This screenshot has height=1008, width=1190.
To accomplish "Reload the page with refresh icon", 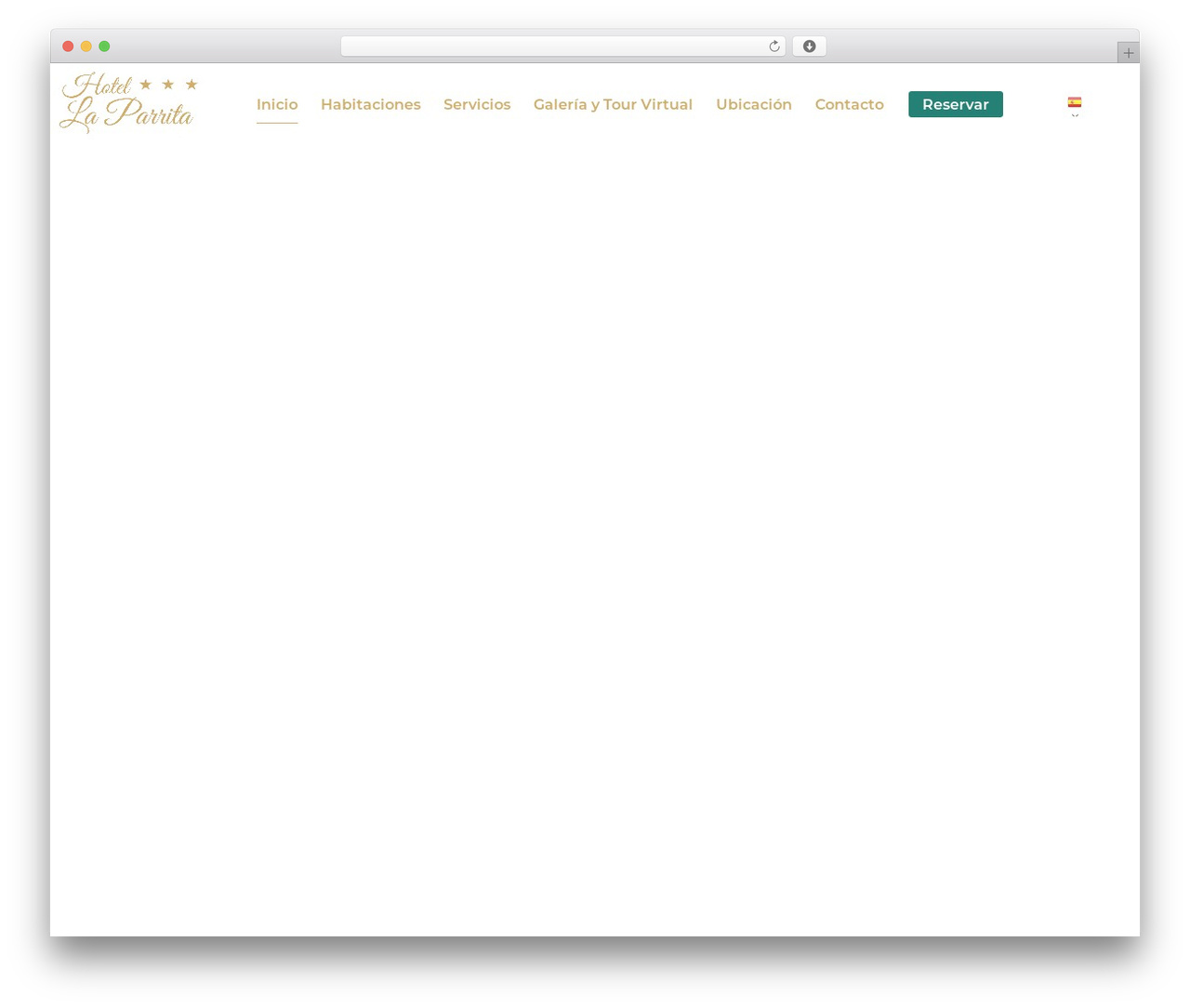I will (x=774, y=46).
